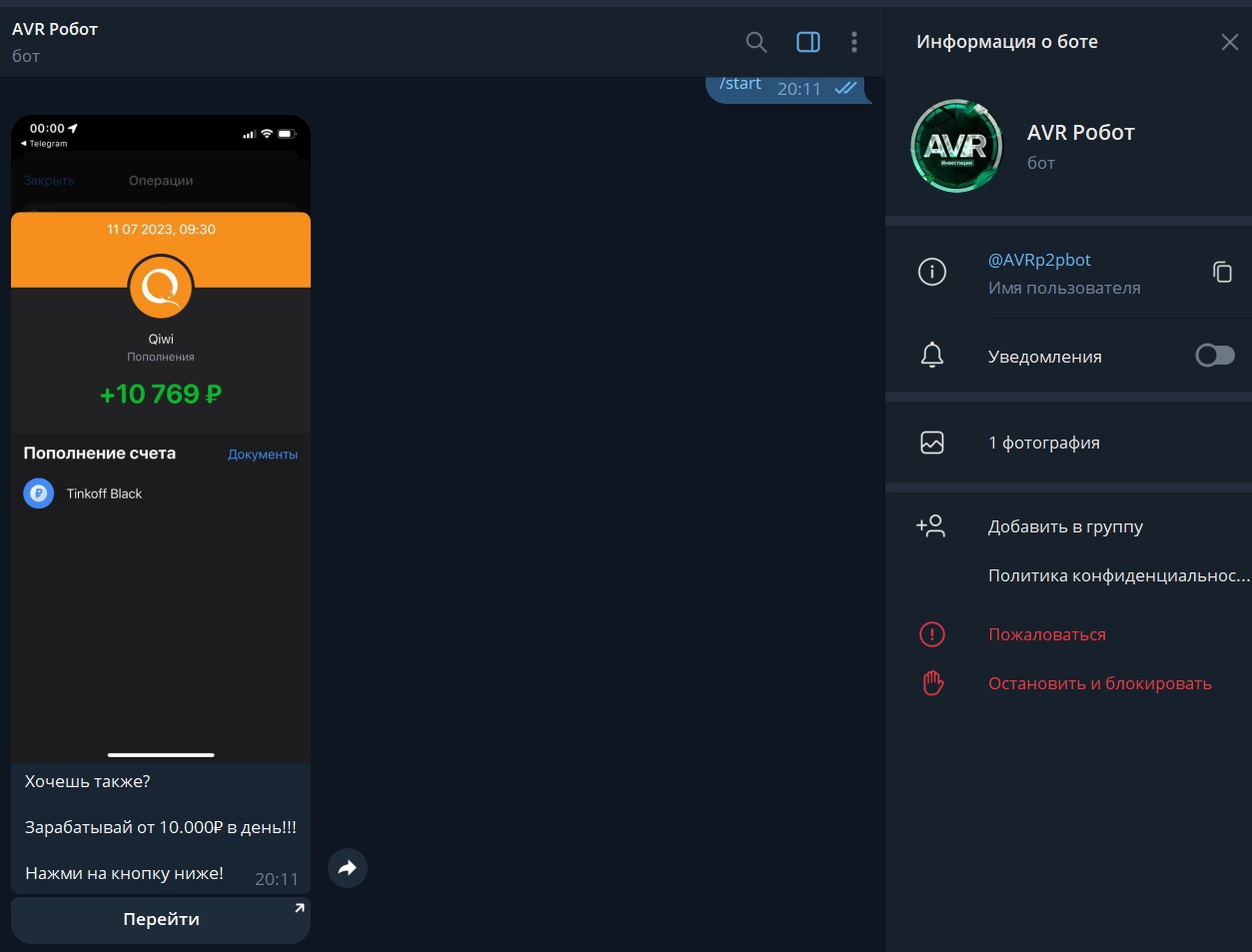Screen dimensions: 1252x952
Task: Click the Tinkoff Black row in the photo
Action: click(161, 493)
